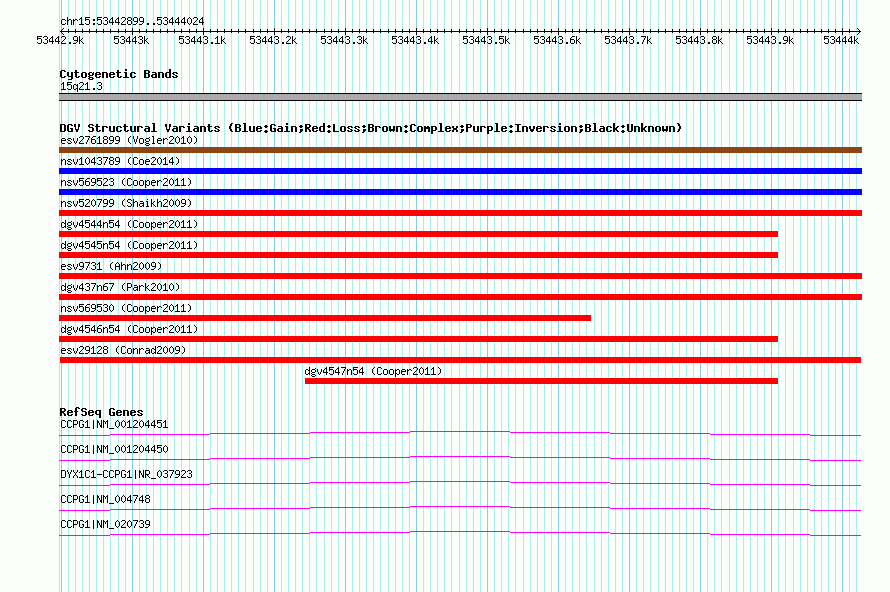Click the blue nsv569523 Cooper2011 bar
This screenshot has width=890, height=592.
[x=460, y=192]
